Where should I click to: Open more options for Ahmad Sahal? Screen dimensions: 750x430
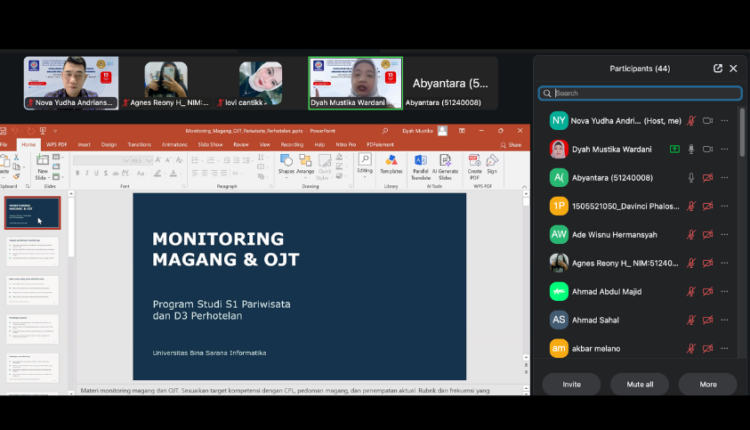tap(725, 320)
